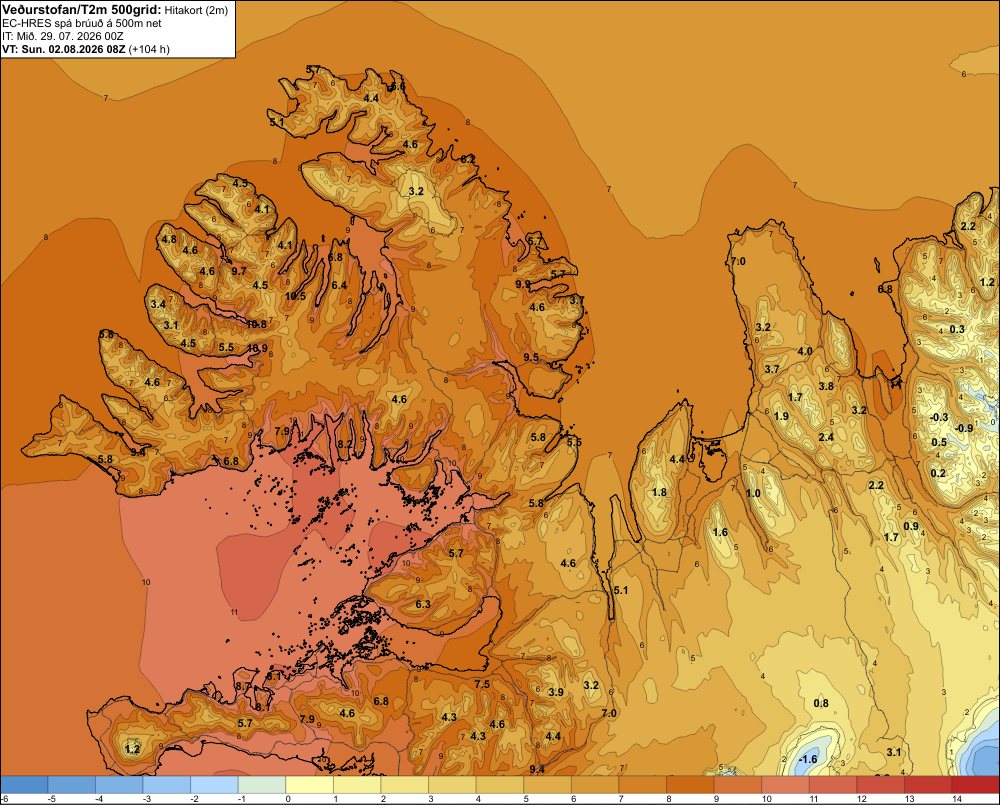Click the 6.3 temperature value

[423, 604]
